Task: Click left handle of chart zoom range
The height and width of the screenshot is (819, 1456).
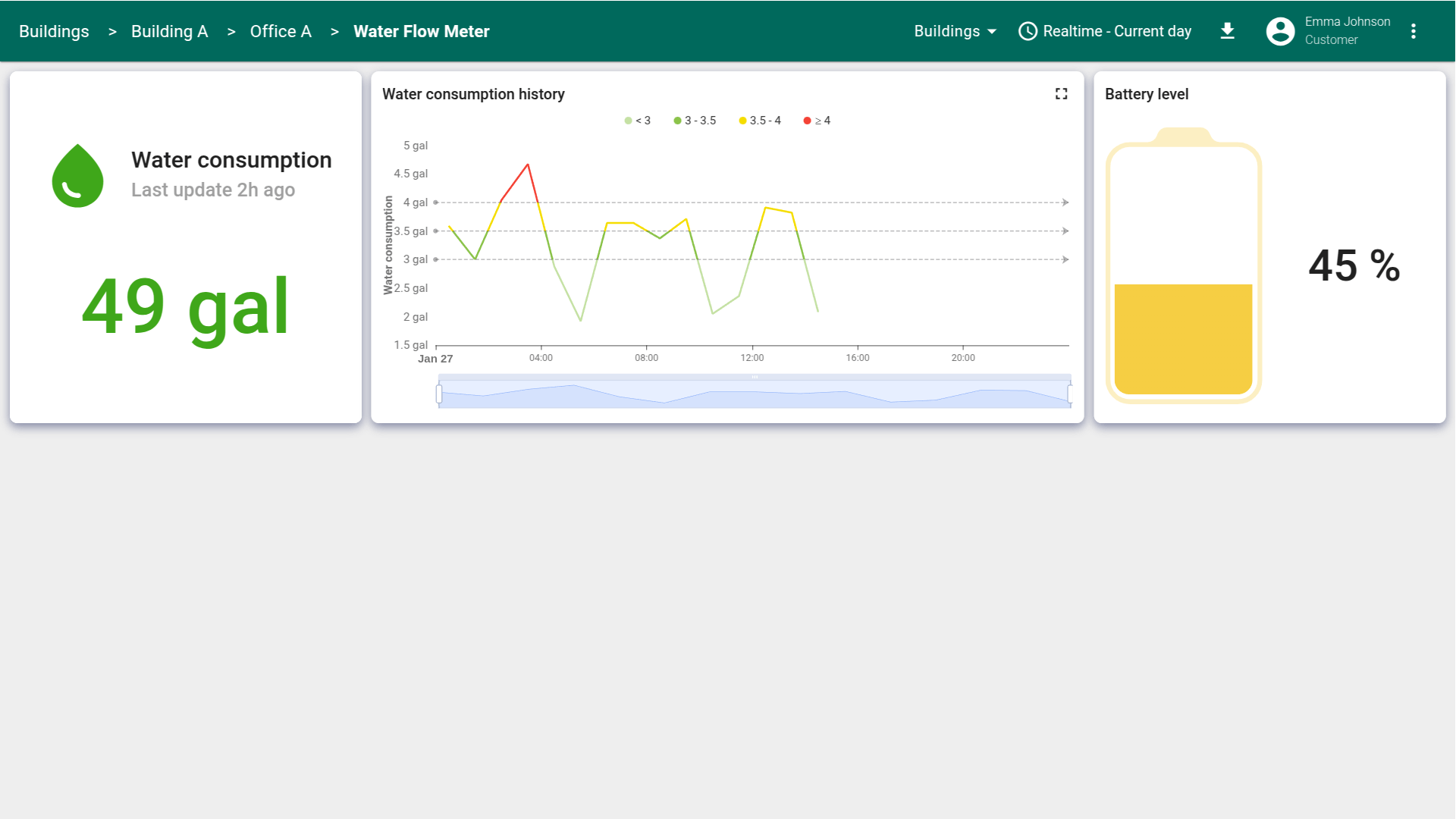Action: click(x=439, y=394)
